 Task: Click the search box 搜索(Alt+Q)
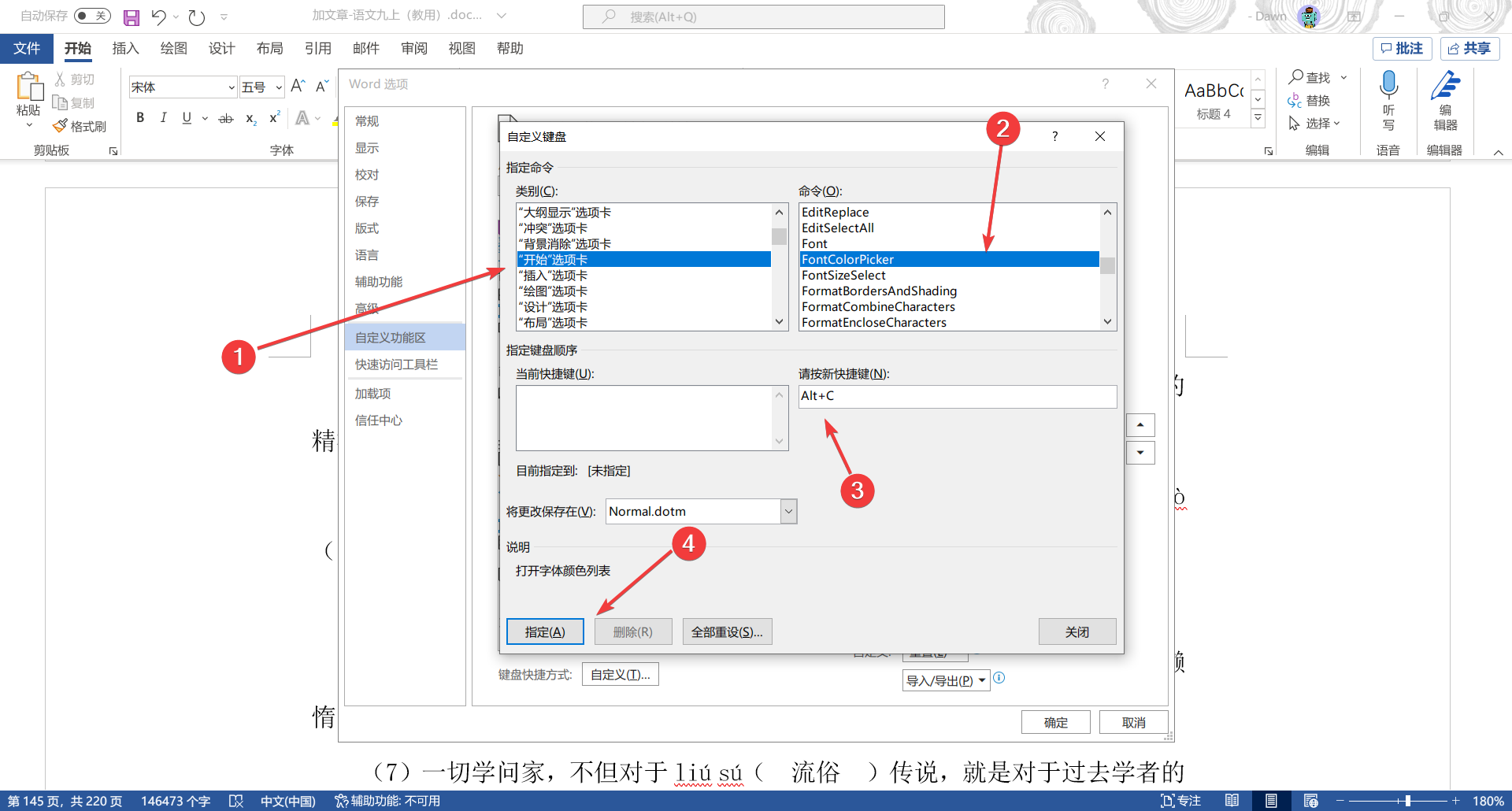763,17
